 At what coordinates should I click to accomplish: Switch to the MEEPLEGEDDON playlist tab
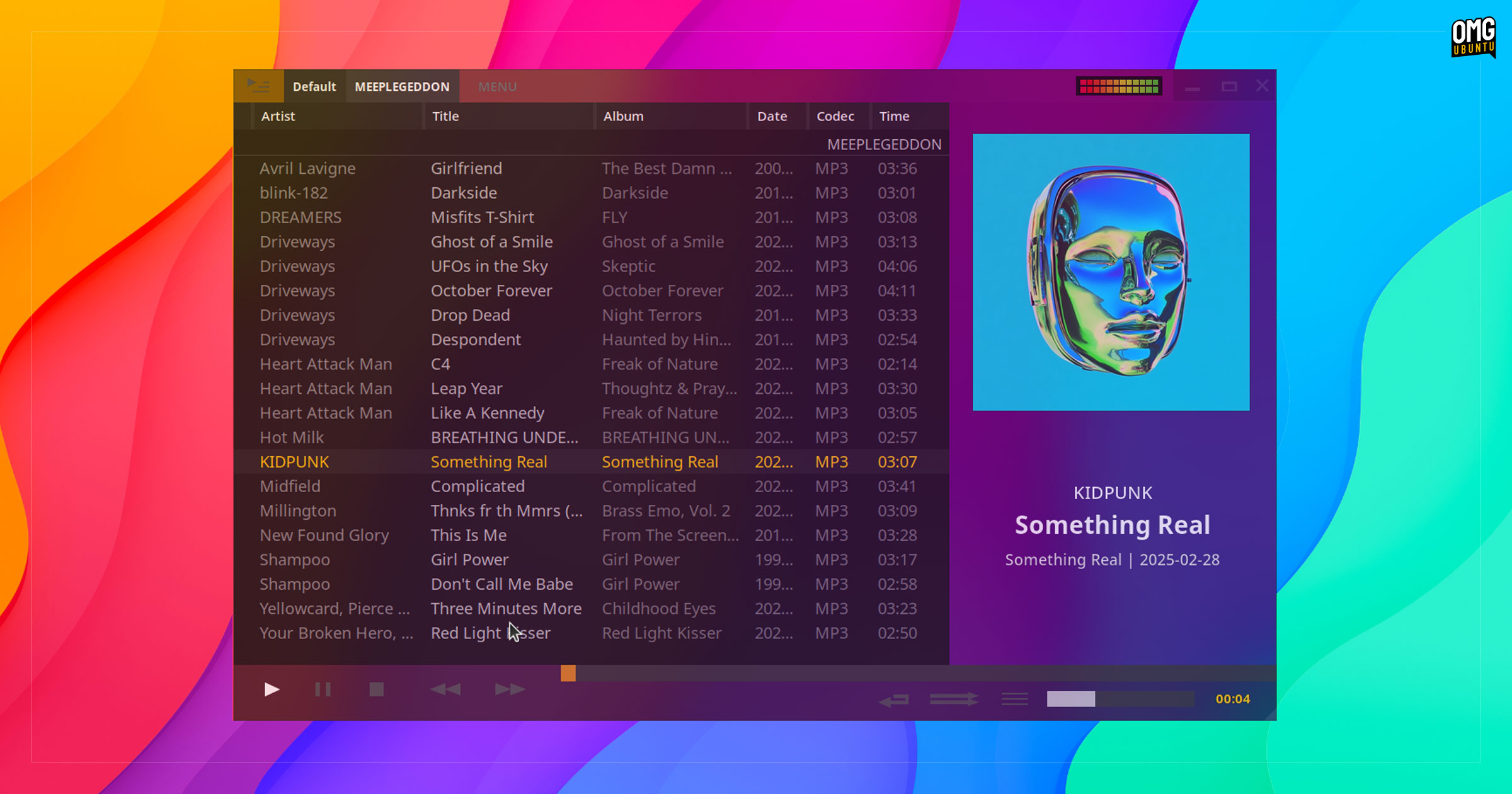403,86
